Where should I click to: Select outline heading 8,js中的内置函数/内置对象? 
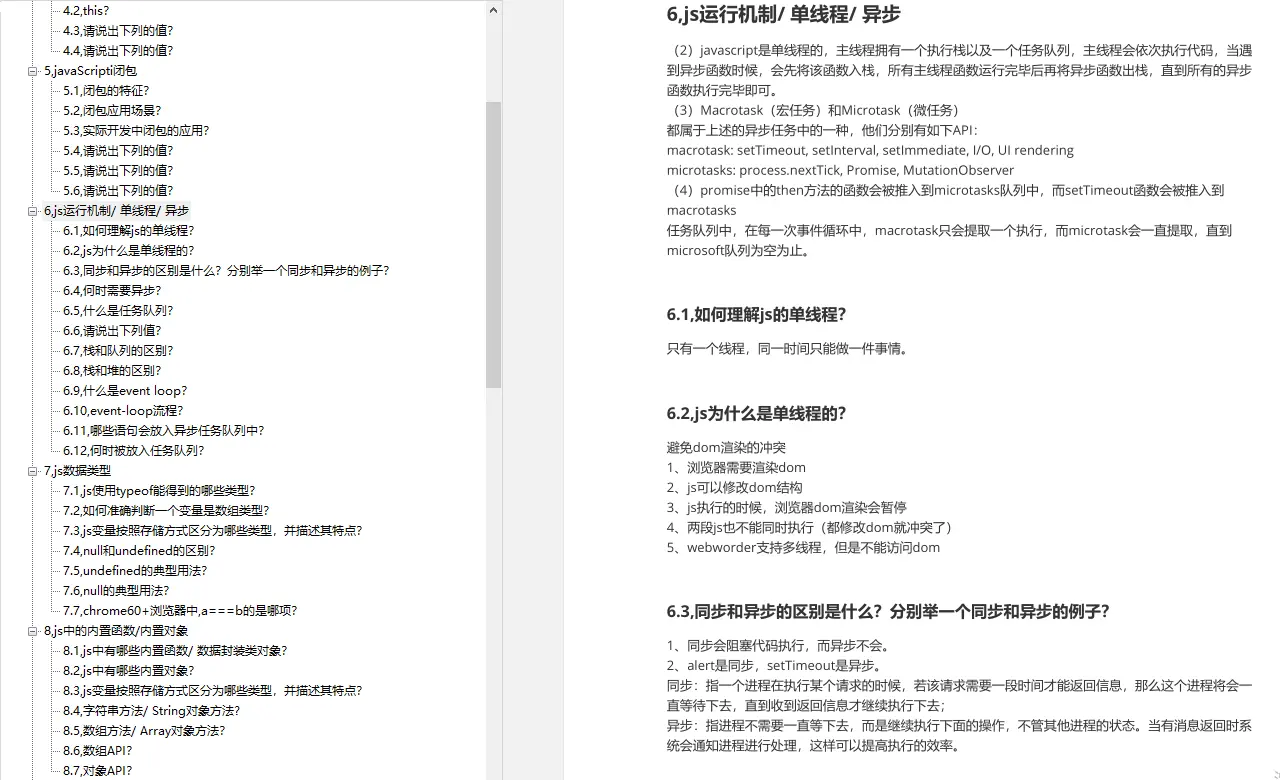click(x=116, y=631)
